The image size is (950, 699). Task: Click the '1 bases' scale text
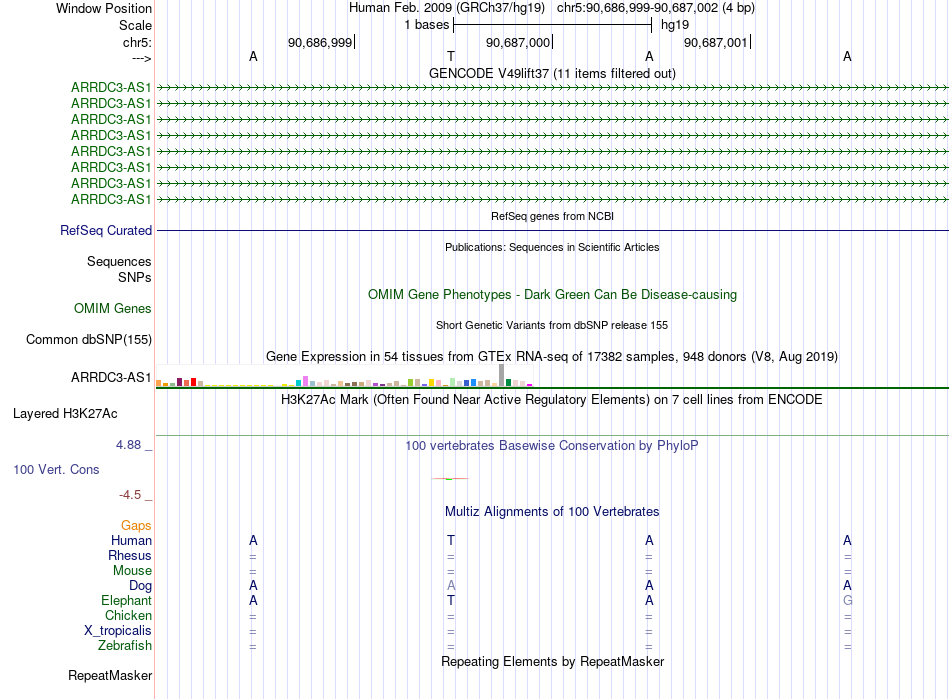click(427, 25)
